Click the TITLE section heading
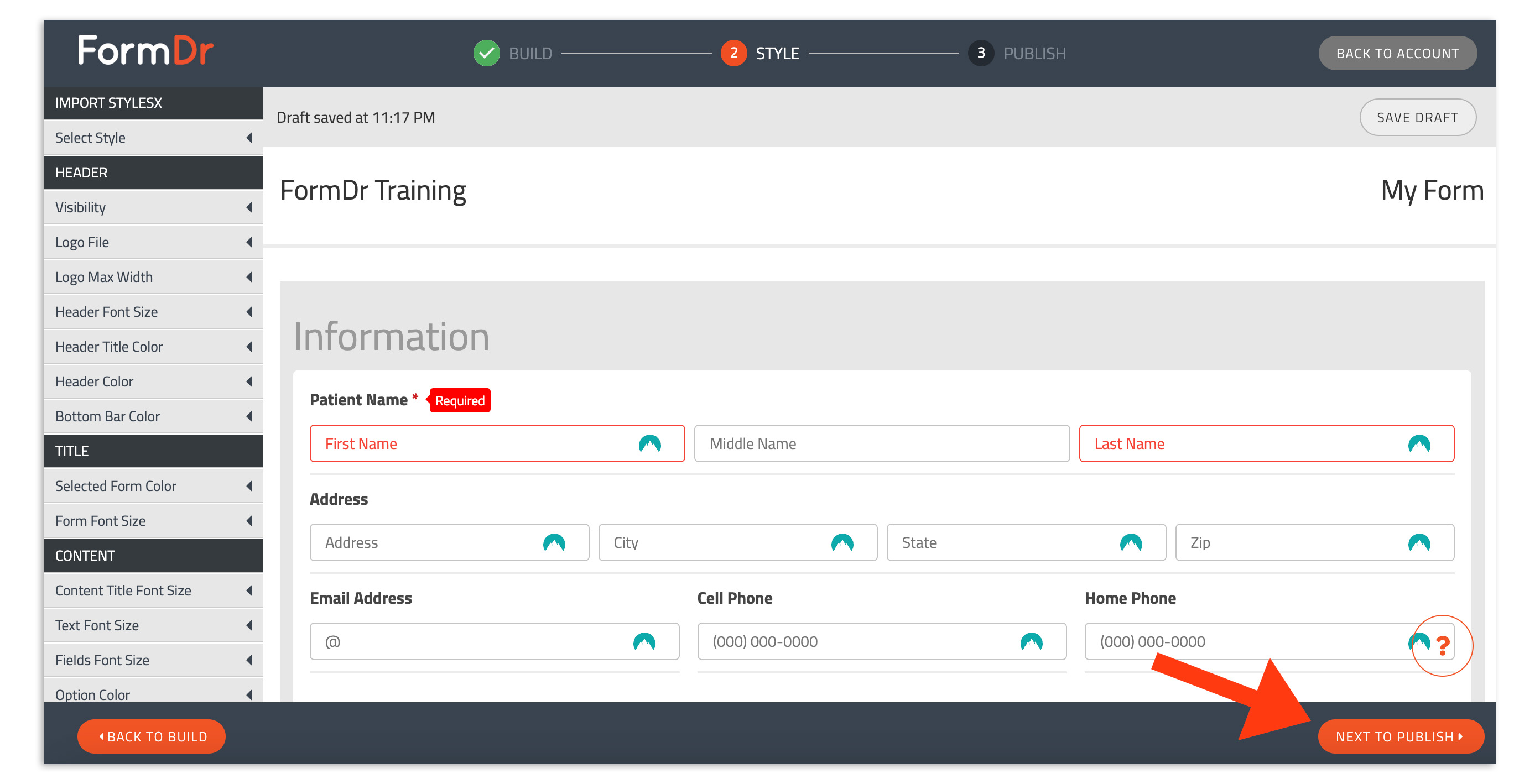 [x=154, y=451]
